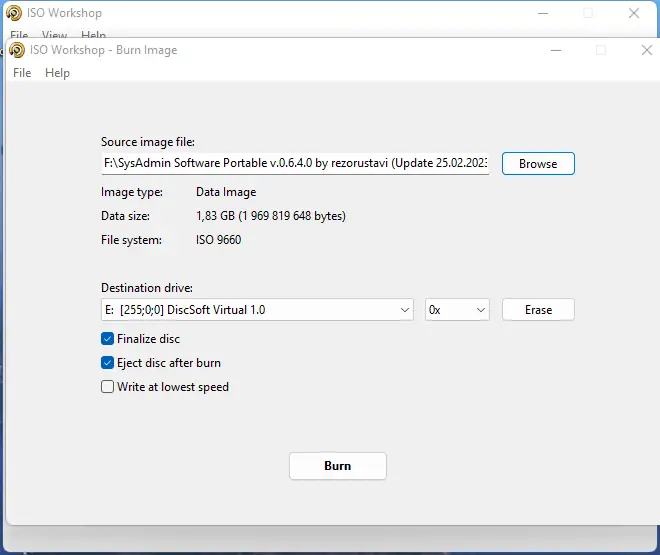
Task: Maximize the main ISO Workshop window
Action: tap(588, 14)
